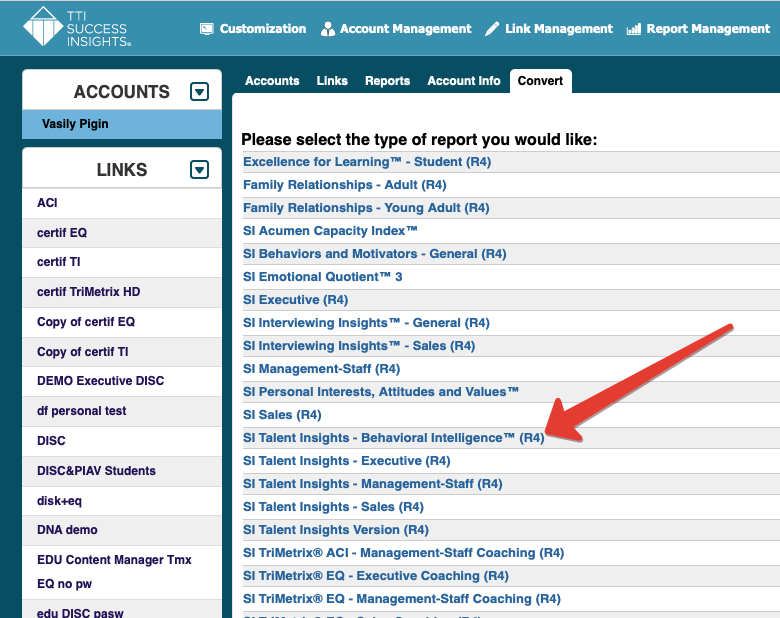Select SI TriMetrix EQ - Management-Staff Coaching (R4)
Image resolution: width=780 pixels, height=618 pixels.
click(x=402, y=599)
